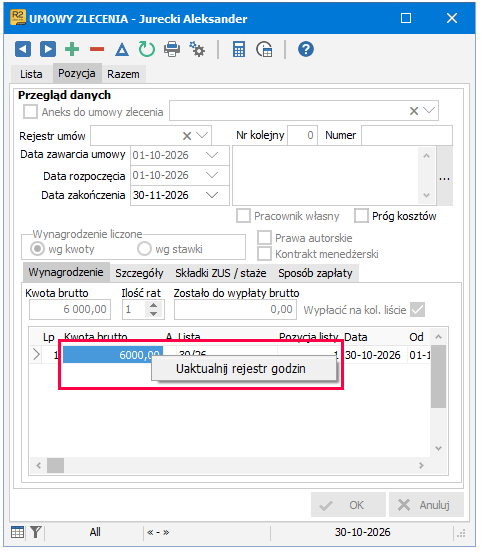Viewport: 485px width, 557px height.
Task: Click the All filter label in status bar
Action: click(95, 532)
